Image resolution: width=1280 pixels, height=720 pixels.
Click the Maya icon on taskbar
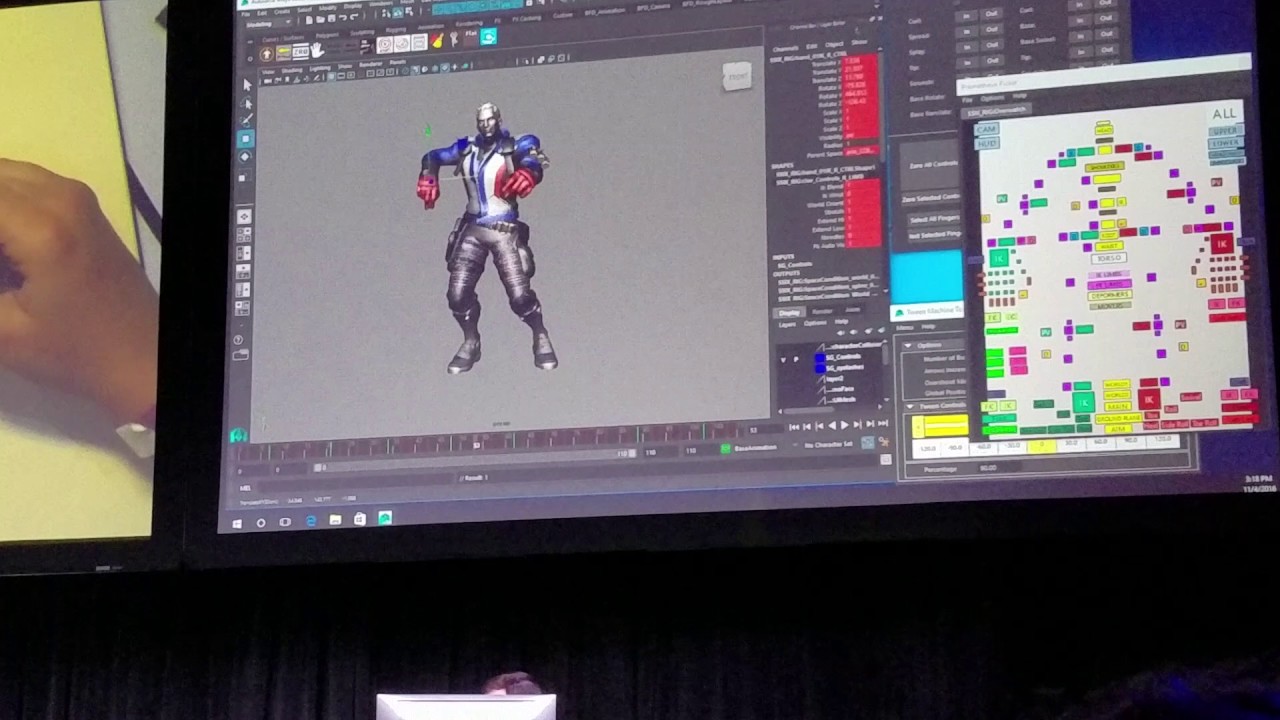[x=384, y=518]
